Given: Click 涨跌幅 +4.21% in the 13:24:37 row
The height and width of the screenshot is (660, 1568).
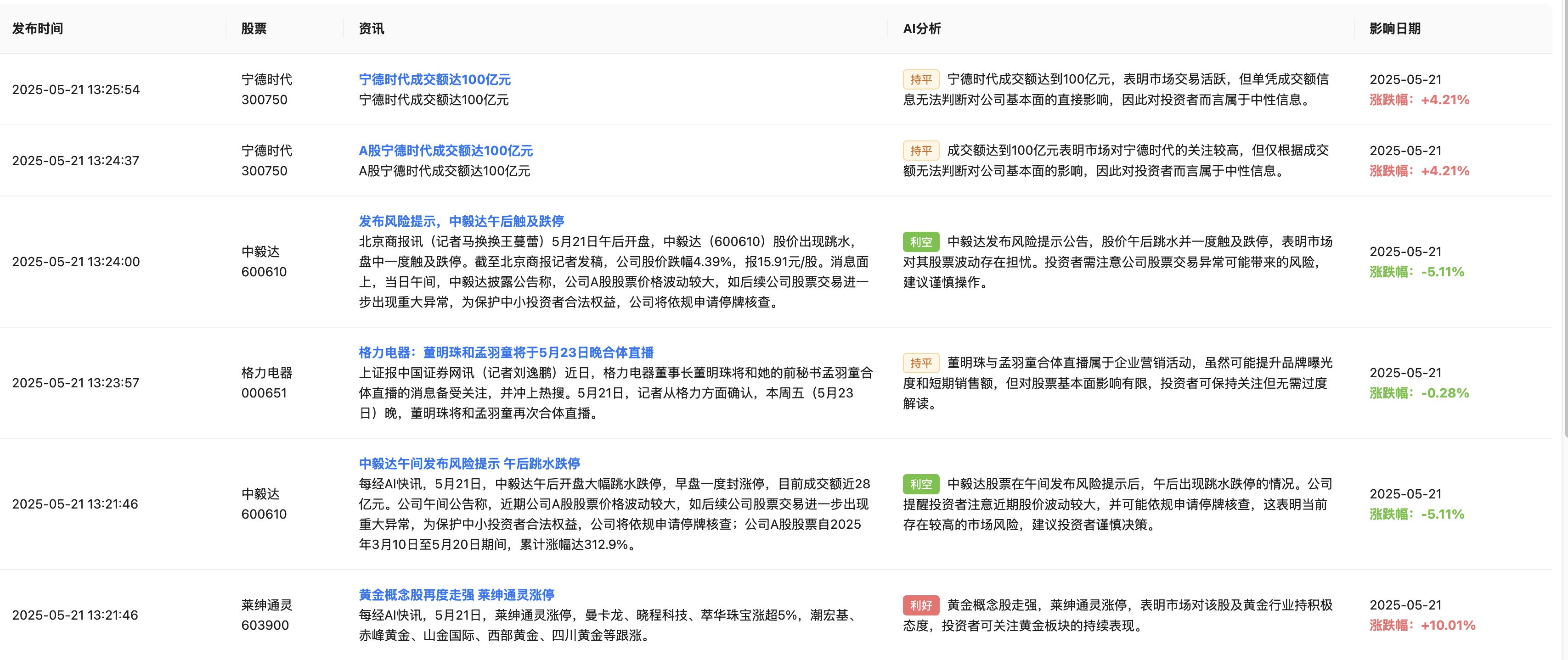Looking at the screenshot, I should 1420,171.
